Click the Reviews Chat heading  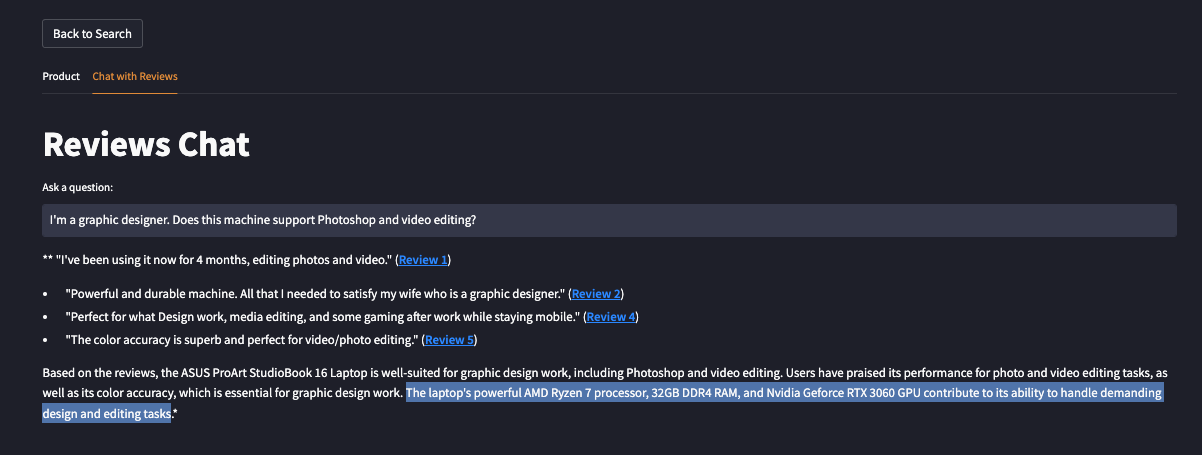(146, 145)
